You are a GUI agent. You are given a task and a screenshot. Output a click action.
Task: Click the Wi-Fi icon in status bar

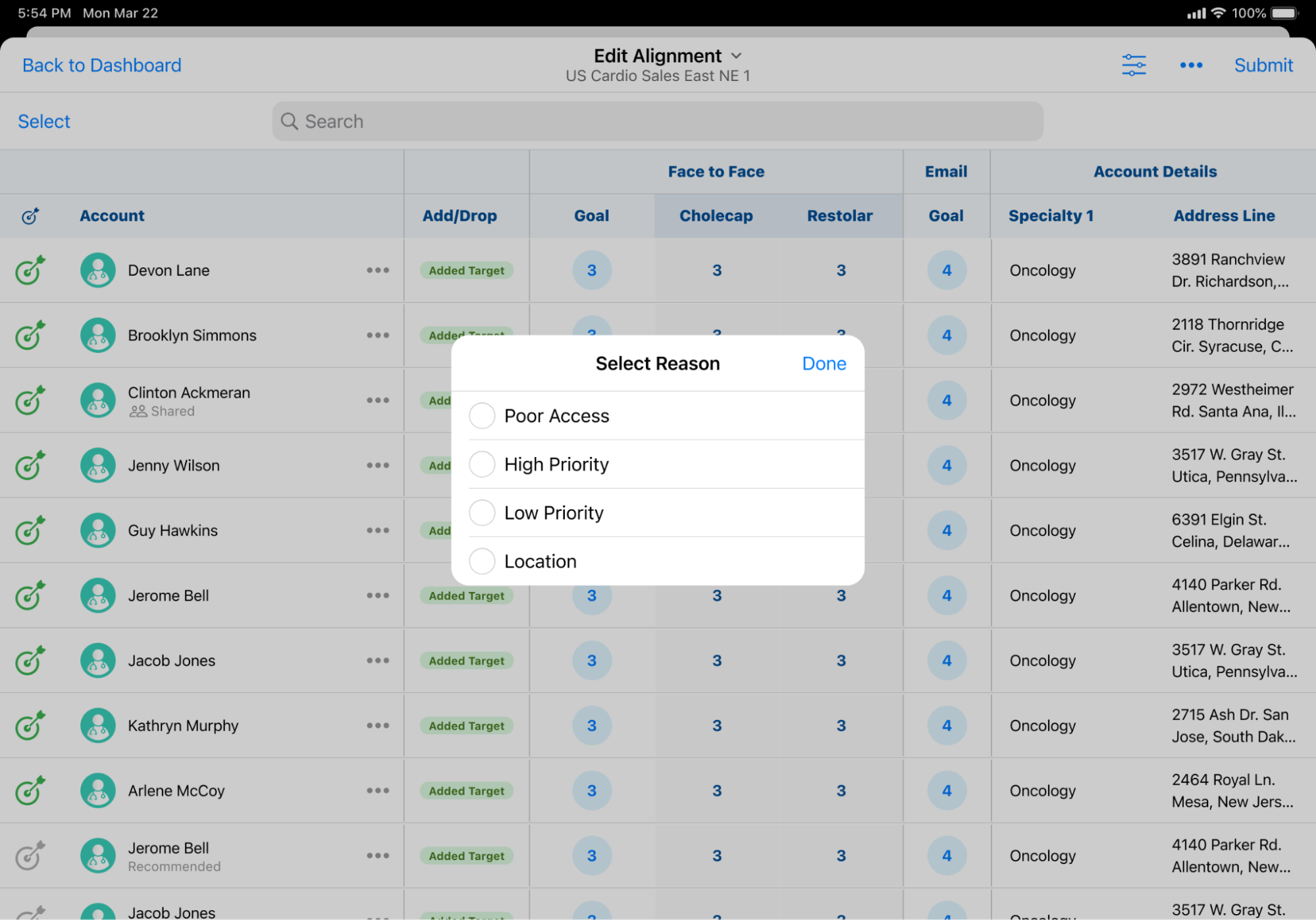[x=1219, y=13]
